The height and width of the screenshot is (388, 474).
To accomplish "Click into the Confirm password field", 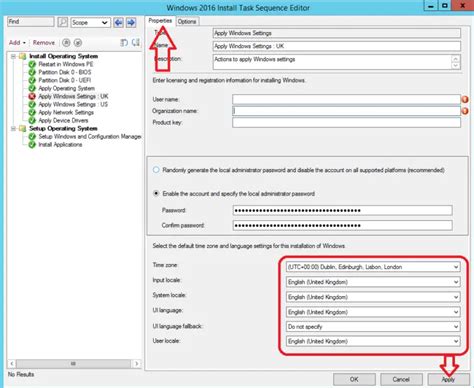I will [x=342, y=225].
